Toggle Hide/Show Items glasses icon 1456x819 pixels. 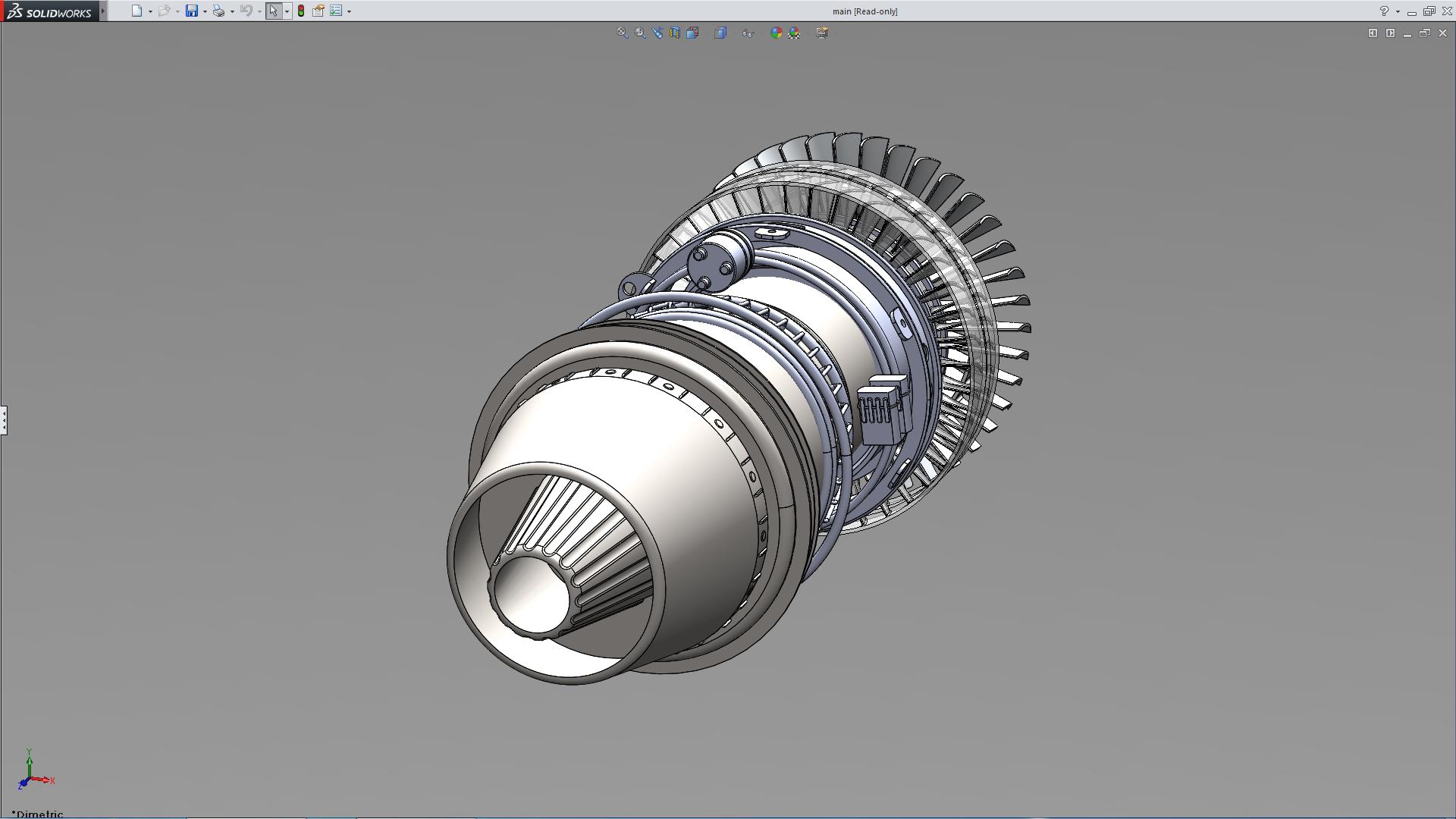(748, 33)
